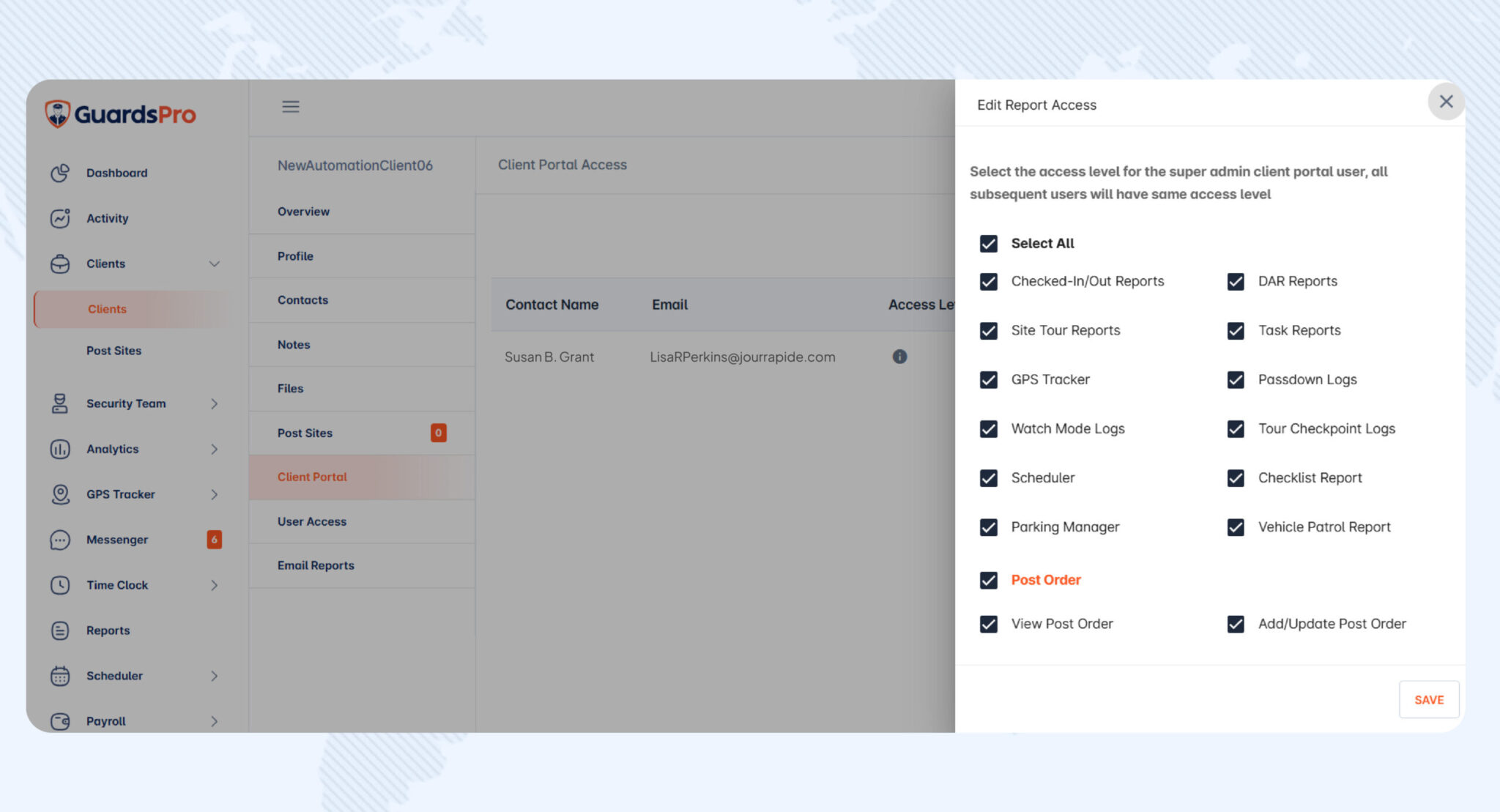
Task: Expand the Time Clock submenu arrow
Action: [215, 585]
